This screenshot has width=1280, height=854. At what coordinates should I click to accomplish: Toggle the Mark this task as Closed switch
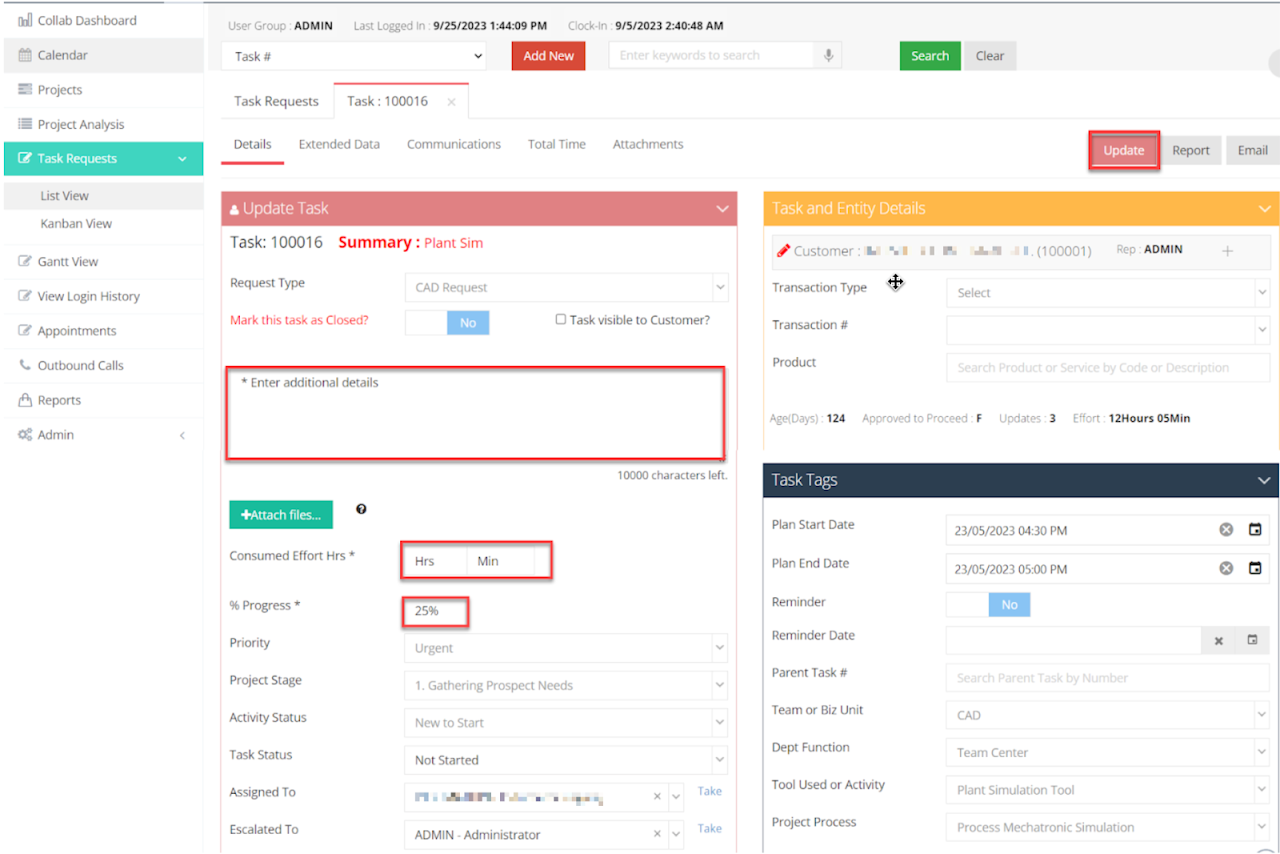447,323
